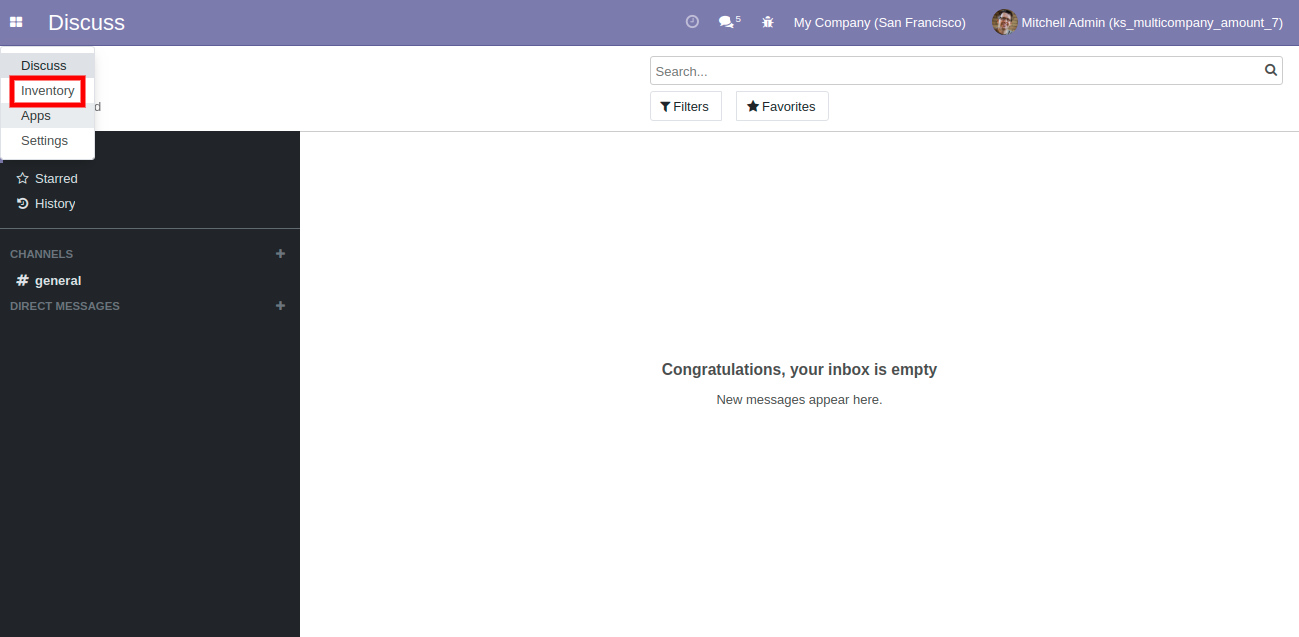Click the debug bug icon
This screenshot has height=637, width=1299.
tap(768, 22)
